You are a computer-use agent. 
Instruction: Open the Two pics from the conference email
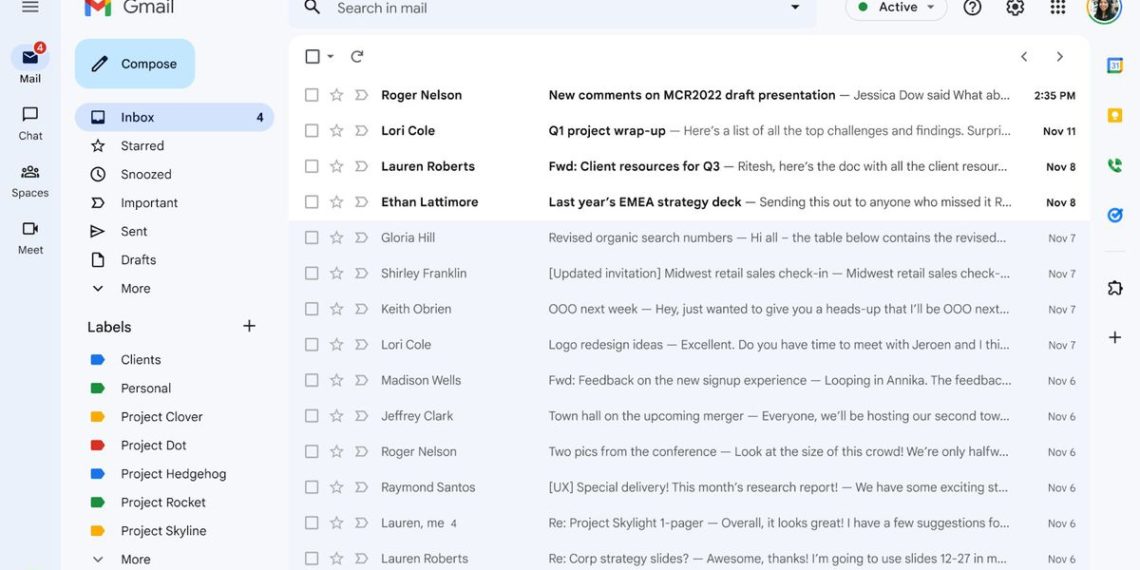[x=689, y=451]
